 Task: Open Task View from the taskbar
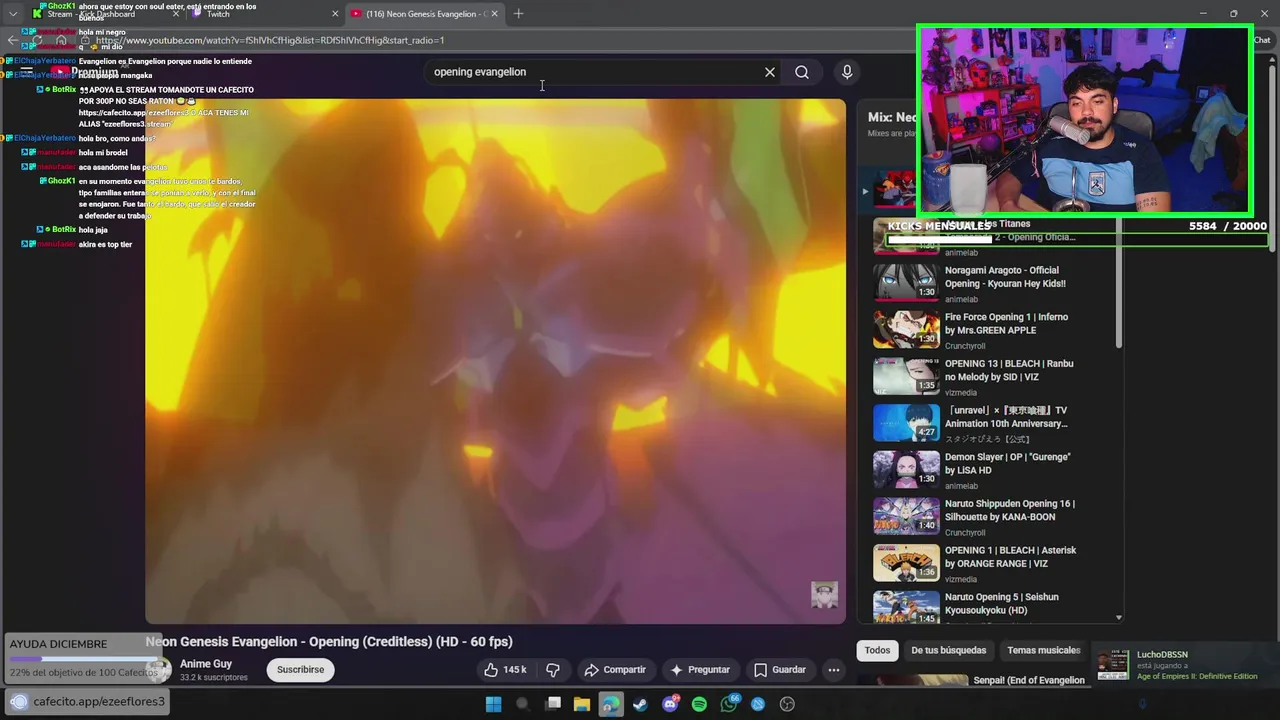coord(553,704)
